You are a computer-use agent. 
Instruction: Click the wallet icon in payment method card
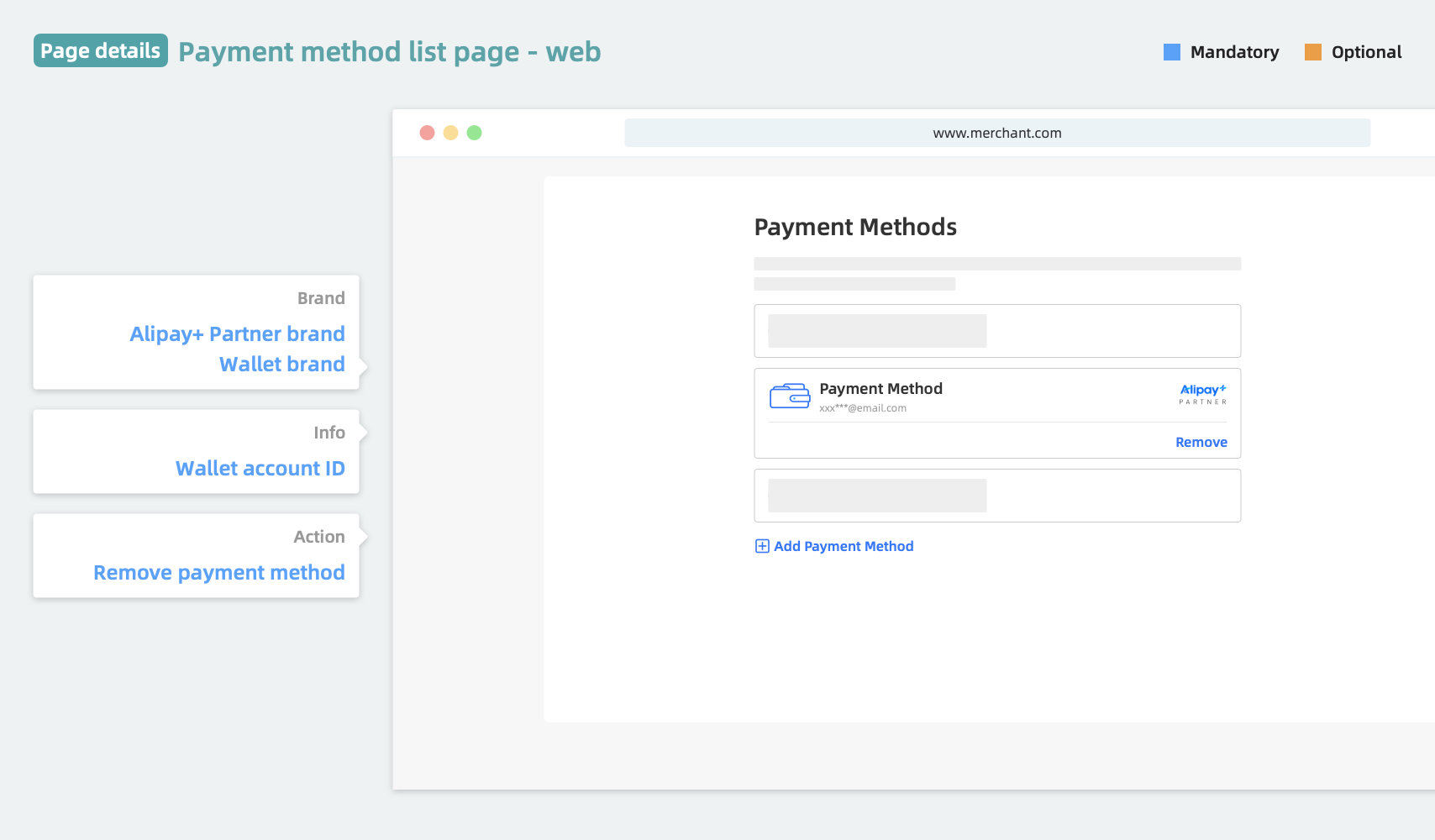(790, 396)
